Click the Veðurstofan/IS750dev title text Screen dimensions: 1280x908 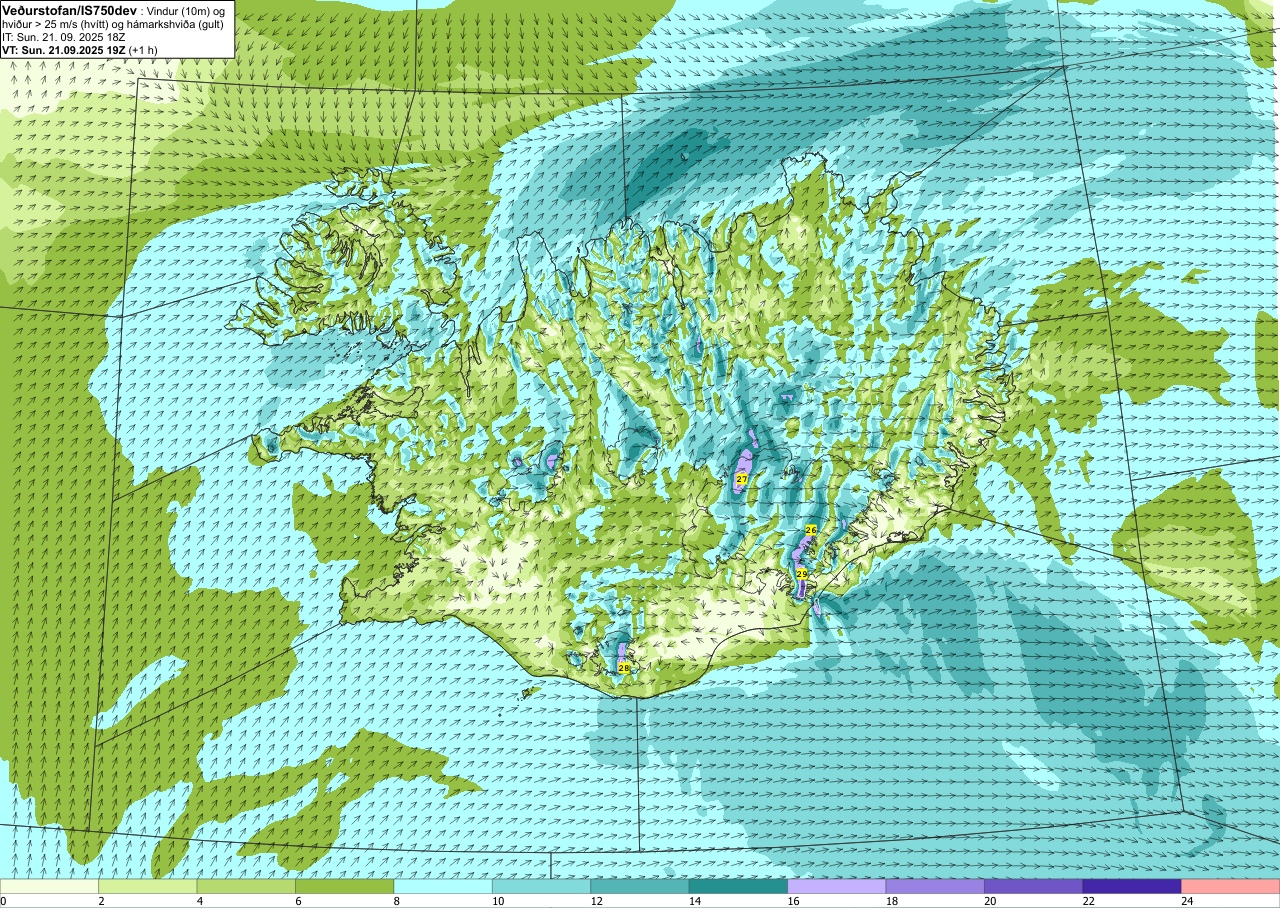point(70,10)
